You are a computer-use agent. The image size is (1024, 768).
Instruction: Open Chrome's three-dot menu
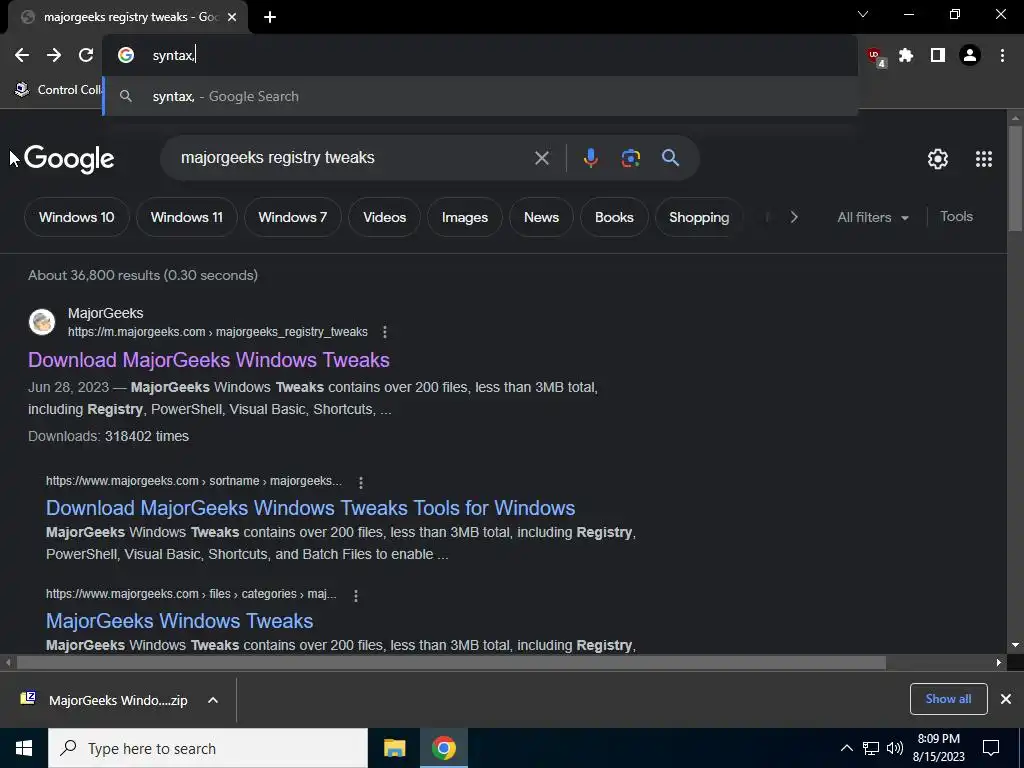(1002, 56)
